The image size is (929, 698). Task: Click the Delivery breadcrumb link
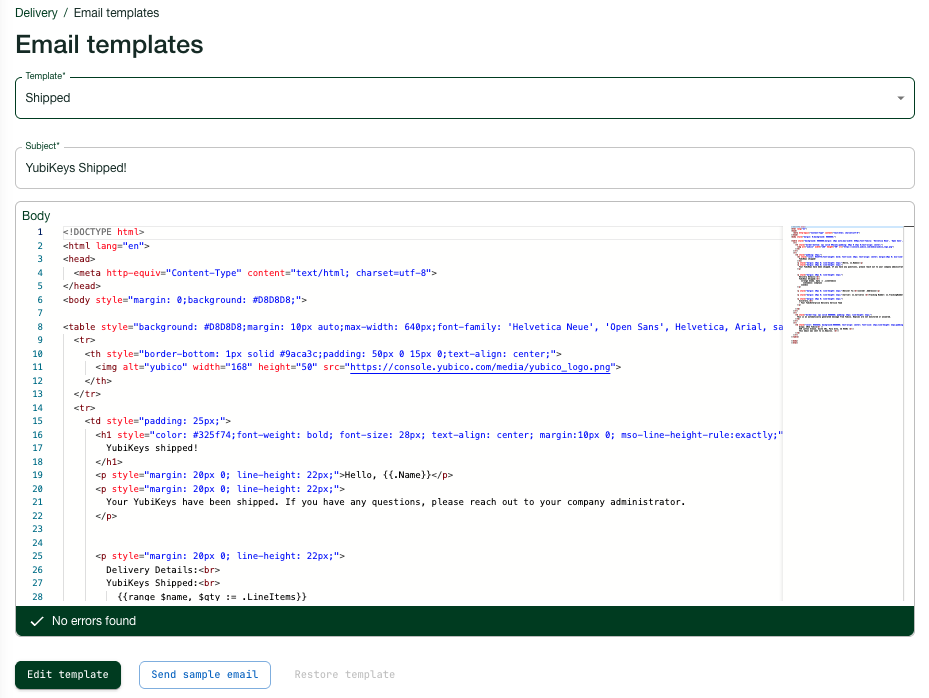(37, 13)
